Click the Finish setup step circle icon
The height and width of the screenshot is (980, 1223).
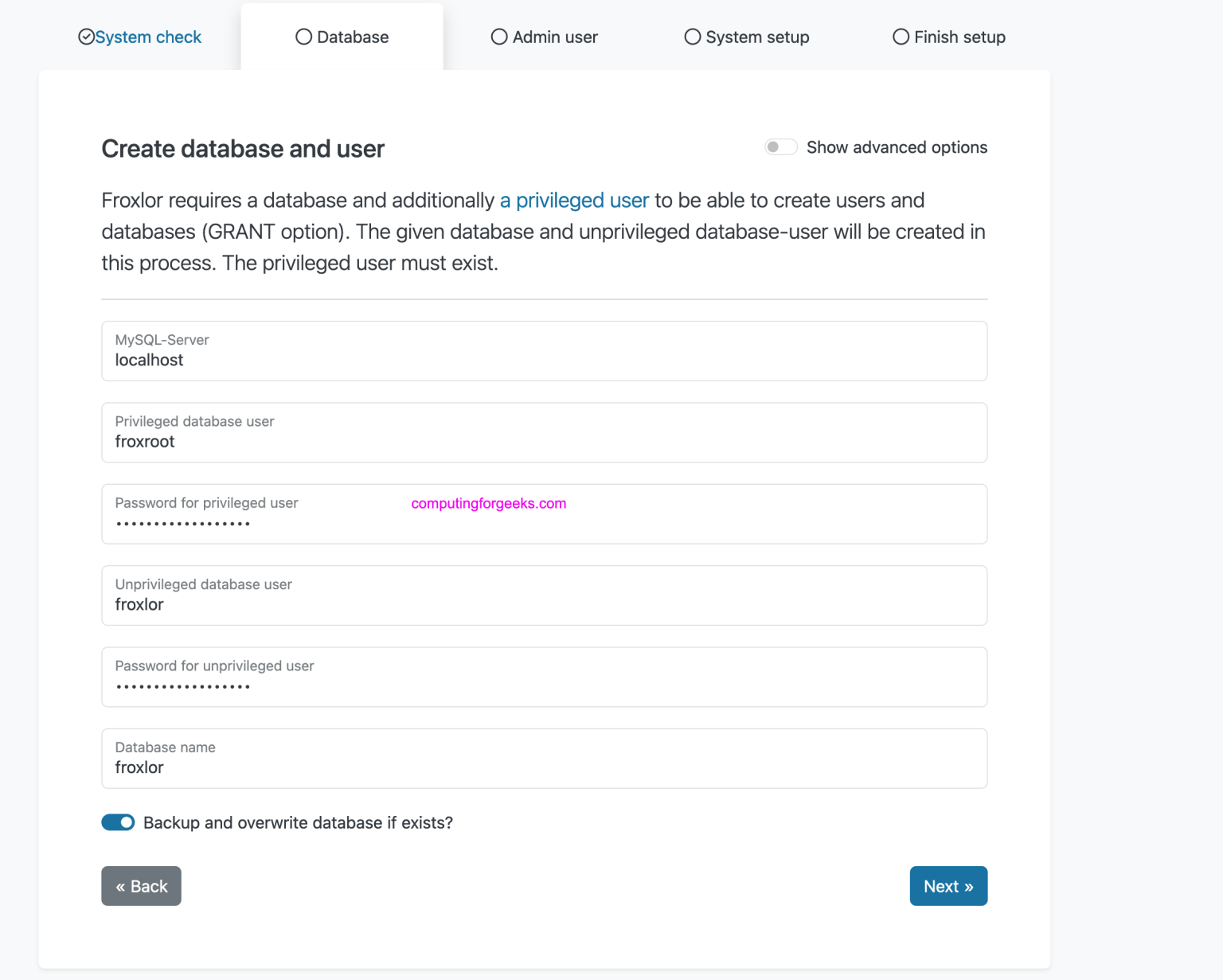point(901,37)
